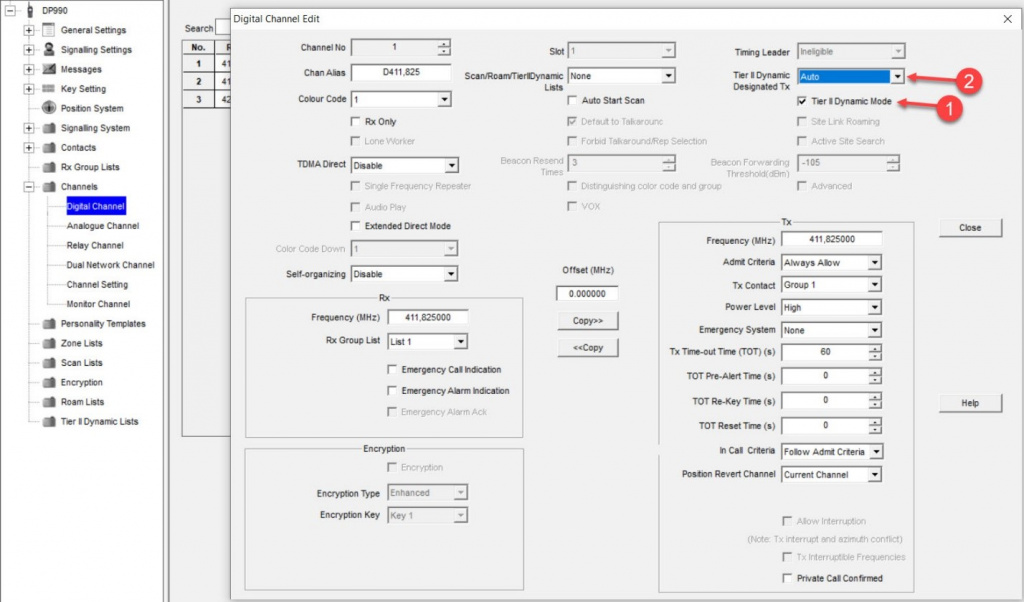
Task: Click the Scan Lists folder icon
Action: (48, 363)
